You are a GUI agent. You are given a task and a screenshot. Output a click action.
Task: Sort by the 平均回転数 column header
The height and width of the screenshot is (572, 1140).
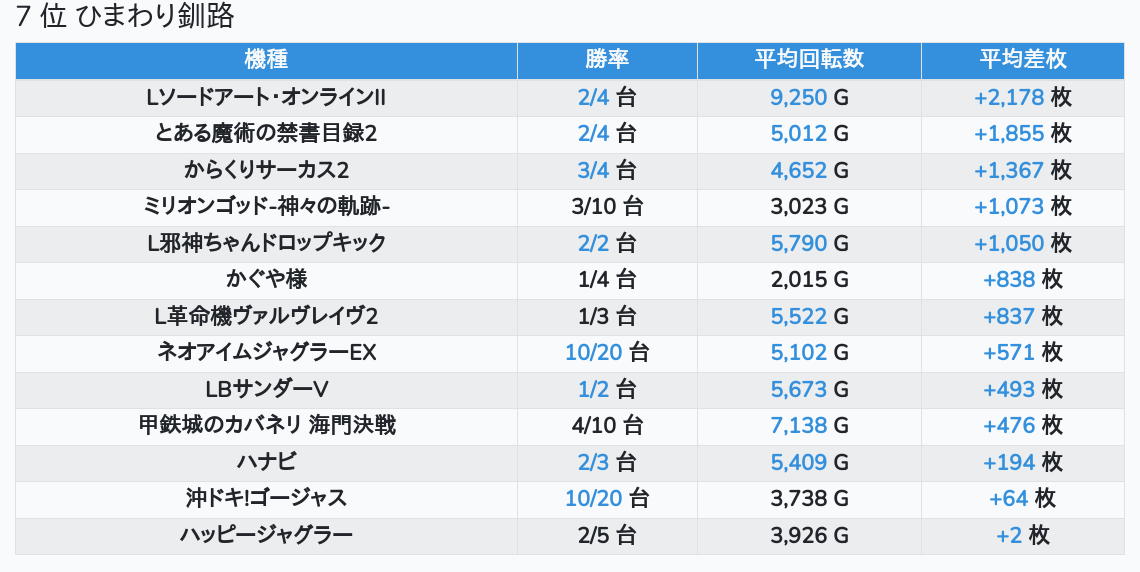[x=809, y=59]
